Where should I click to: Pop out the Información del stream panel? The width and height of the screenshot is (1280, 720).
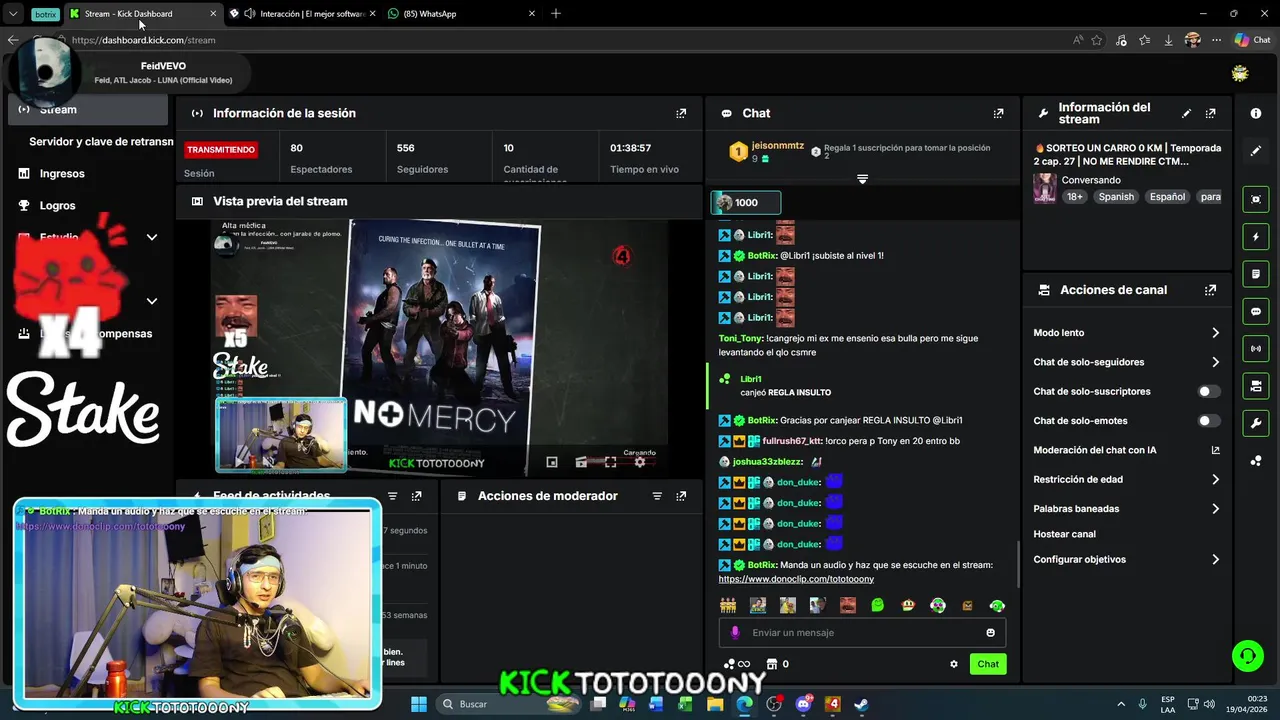click(x=1211, y=114)
